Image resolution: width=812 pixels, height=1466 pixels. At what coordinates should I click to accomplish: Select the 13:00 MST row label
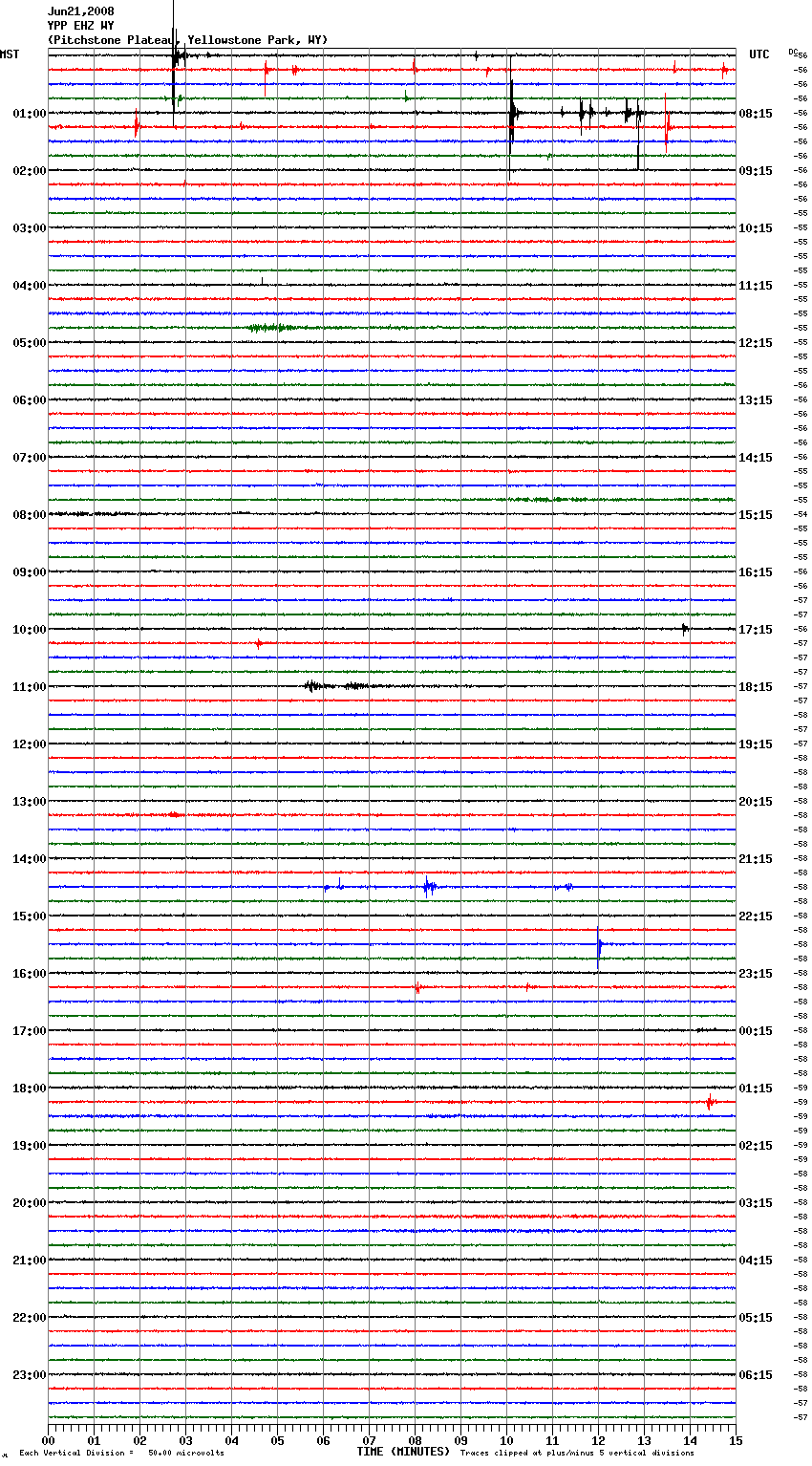click(x=30, y=801)
